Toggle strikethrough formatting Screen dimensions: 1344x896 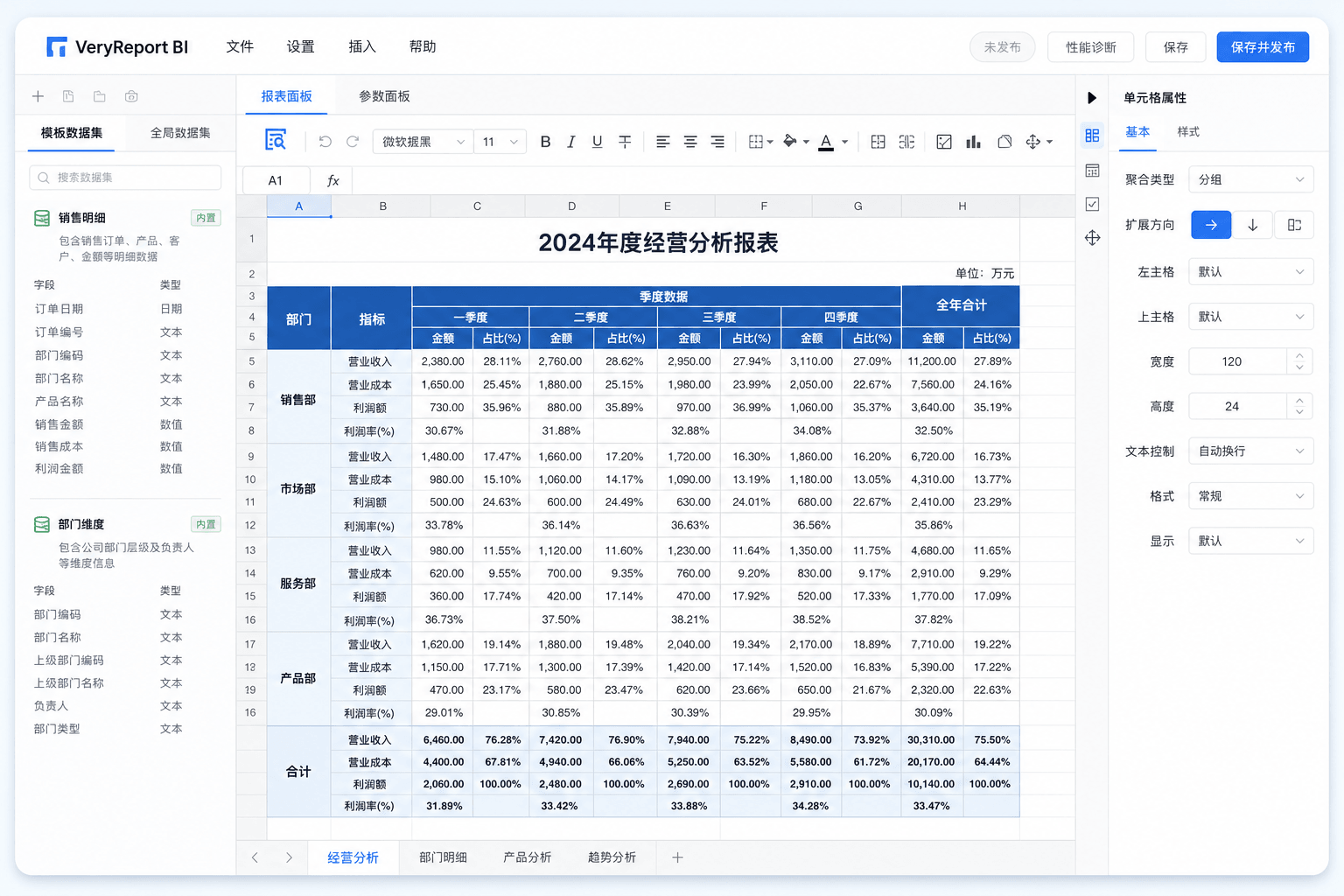point(625,141)
